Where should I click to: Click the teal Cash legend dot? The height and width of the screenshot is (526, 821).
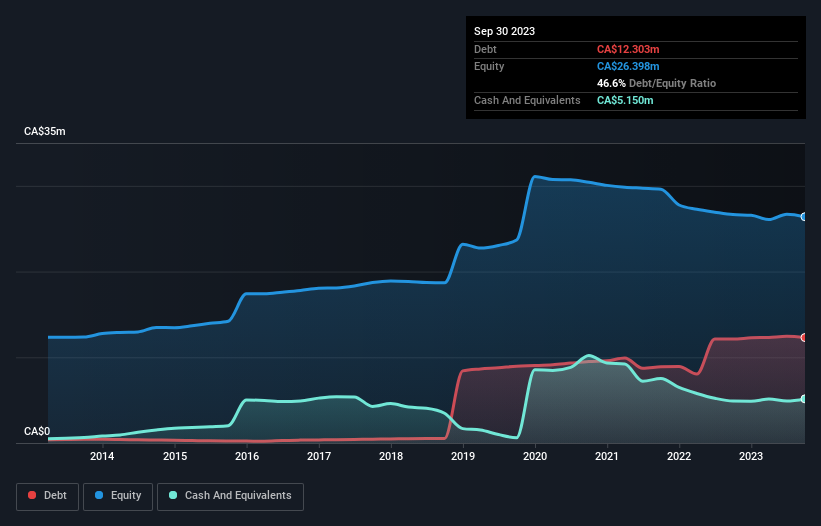(173, 495)
